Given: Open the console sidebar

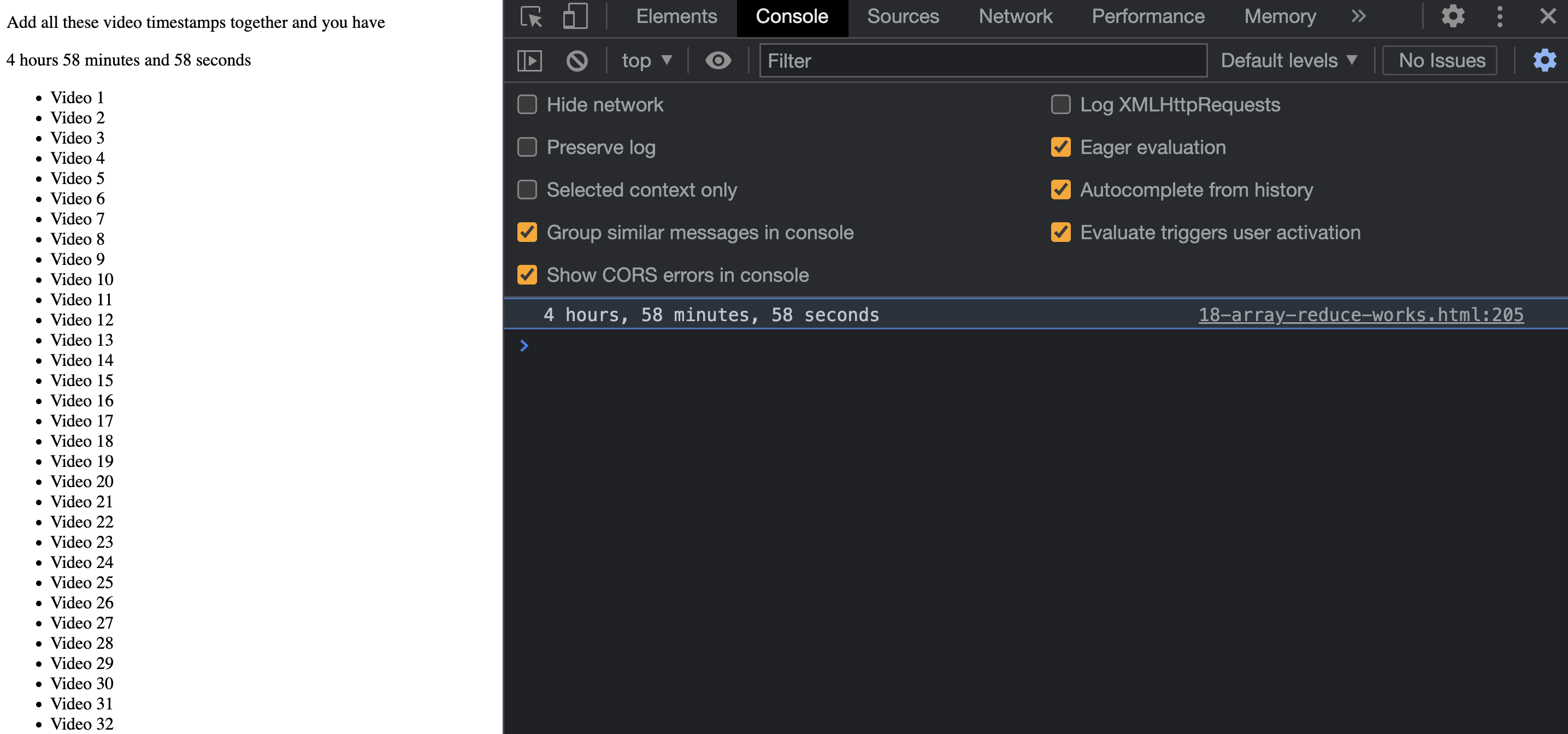Looking at the screenshot, I should pos(529,61).
